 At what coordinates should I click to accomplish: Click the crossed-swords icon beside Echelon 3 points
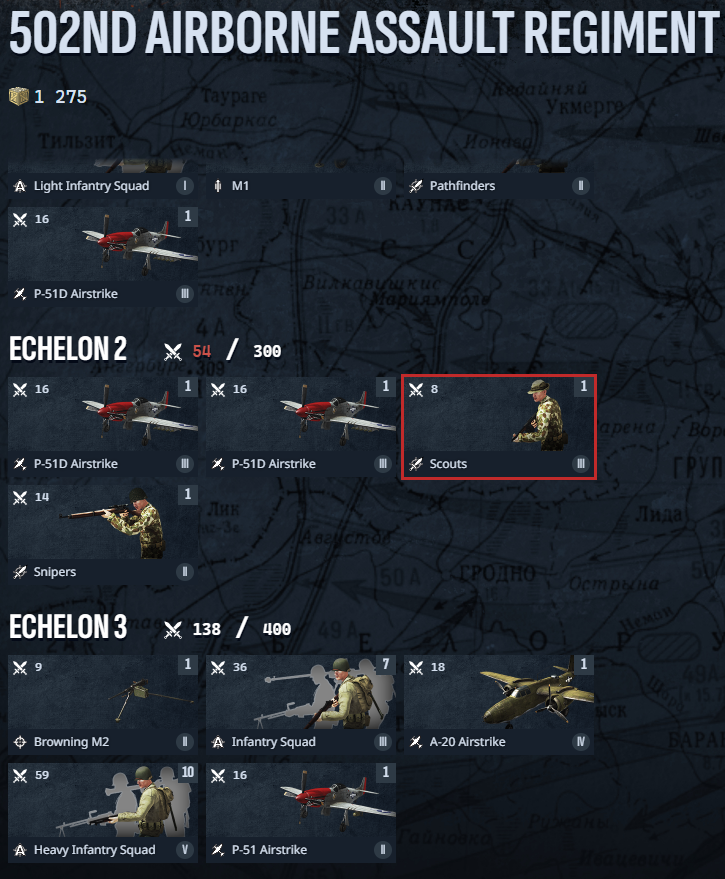(173, 630)
